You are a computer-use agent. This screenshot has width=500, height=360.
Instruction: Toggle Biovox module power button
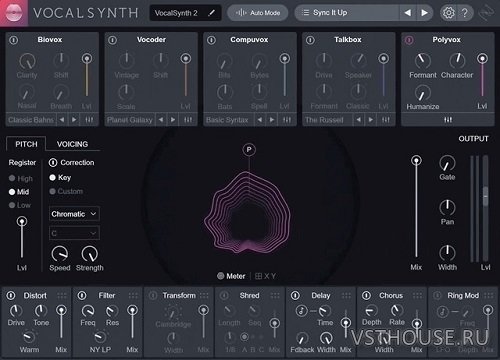(x=14, y=40)
